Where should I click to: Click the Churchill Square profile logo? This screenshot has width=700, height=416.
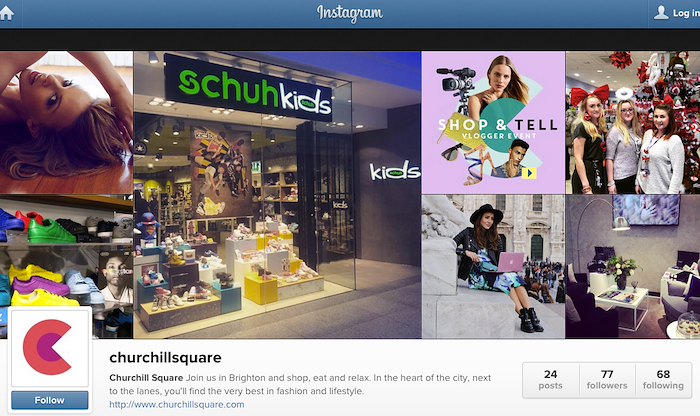pyautogui.click(x=50, y=348)
